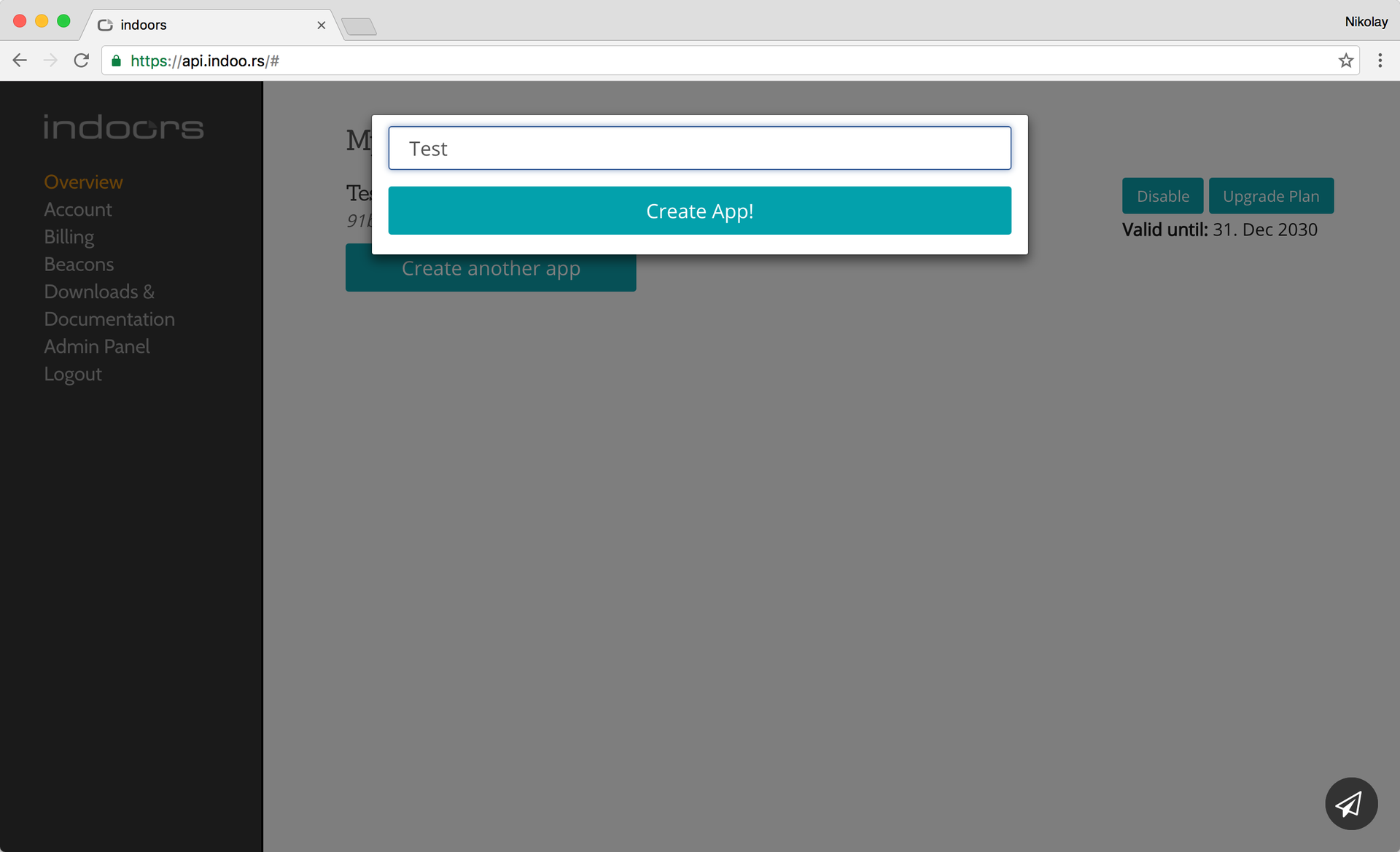Select the Logout menu item
The height and width of the screenshot is (852, 1400).
point(73,374)
